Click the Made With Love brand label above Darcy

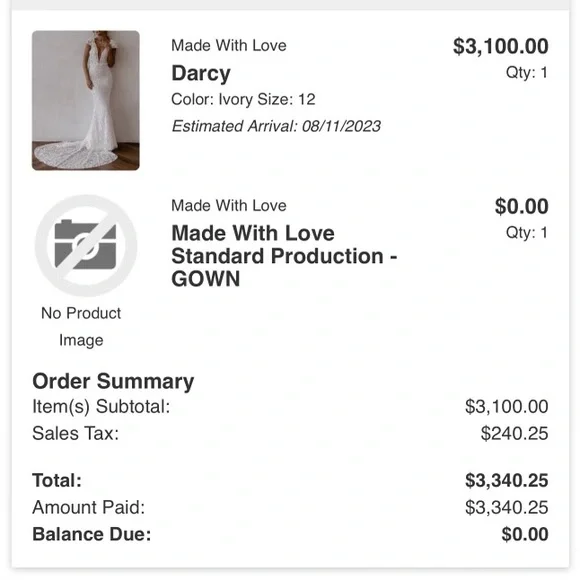(x=229, y=45)
